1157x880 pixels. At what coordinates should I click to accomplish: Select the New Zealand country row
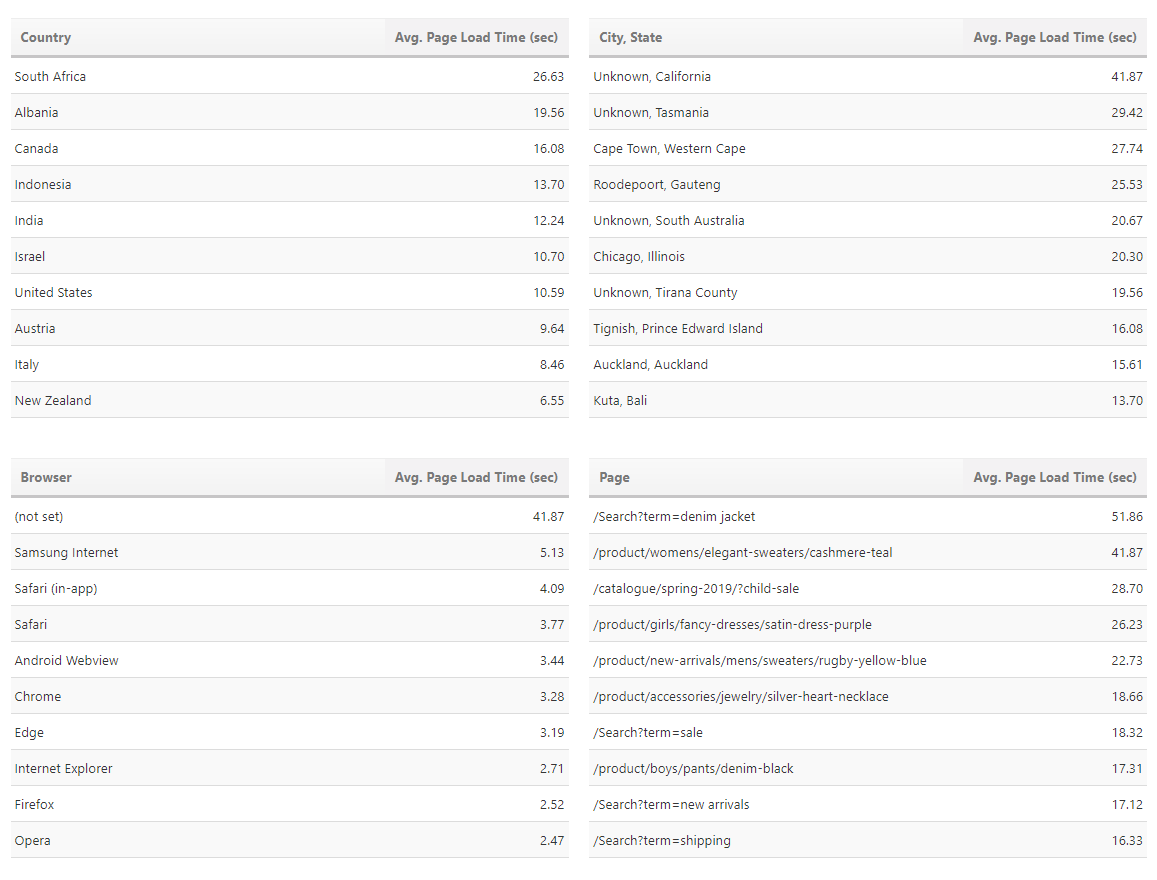(53, 401)
